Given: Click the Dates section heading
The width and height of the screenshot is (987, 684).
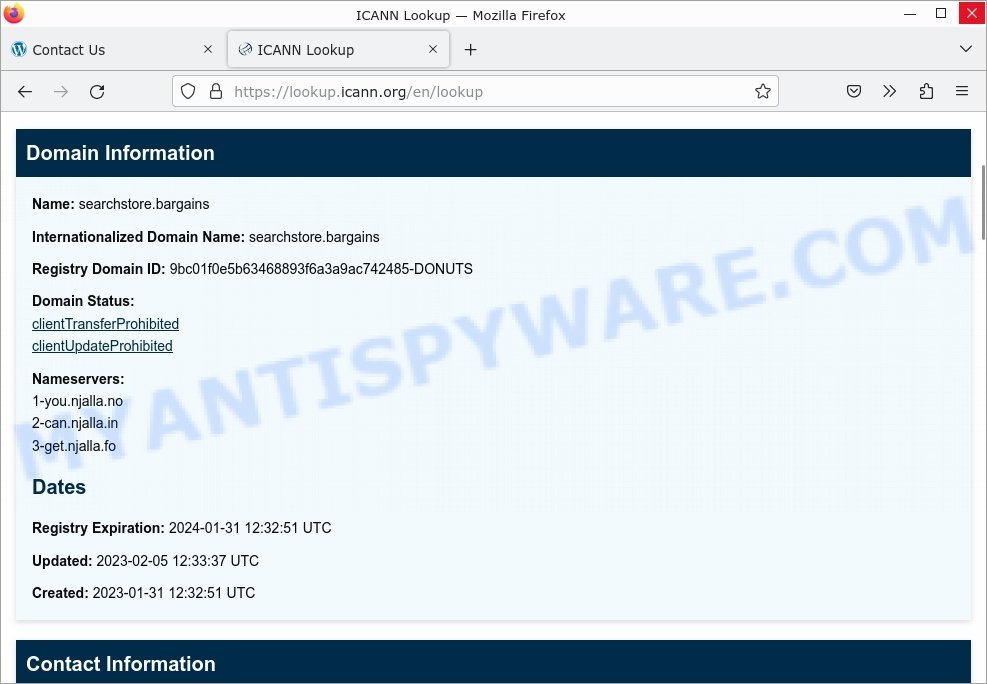Looking at the screenshot, I should click(59, 487).
